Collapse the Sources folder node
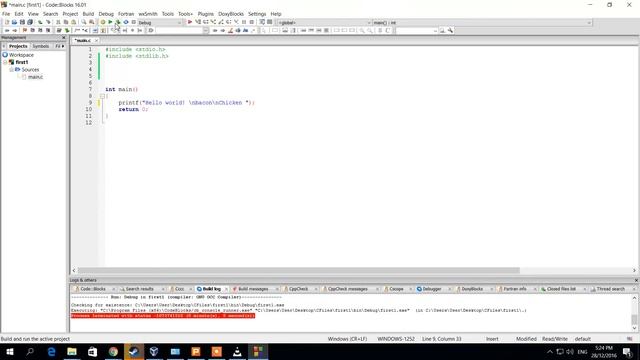640x360 pixels. pos(11,69)
